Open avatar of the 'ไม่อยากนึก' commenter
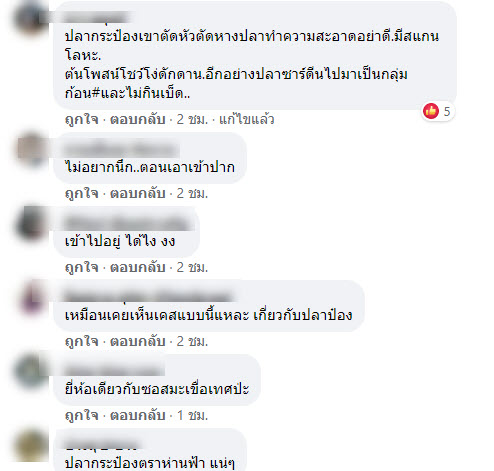The height and width of the screenshot is (471, 494). (32, 148)
